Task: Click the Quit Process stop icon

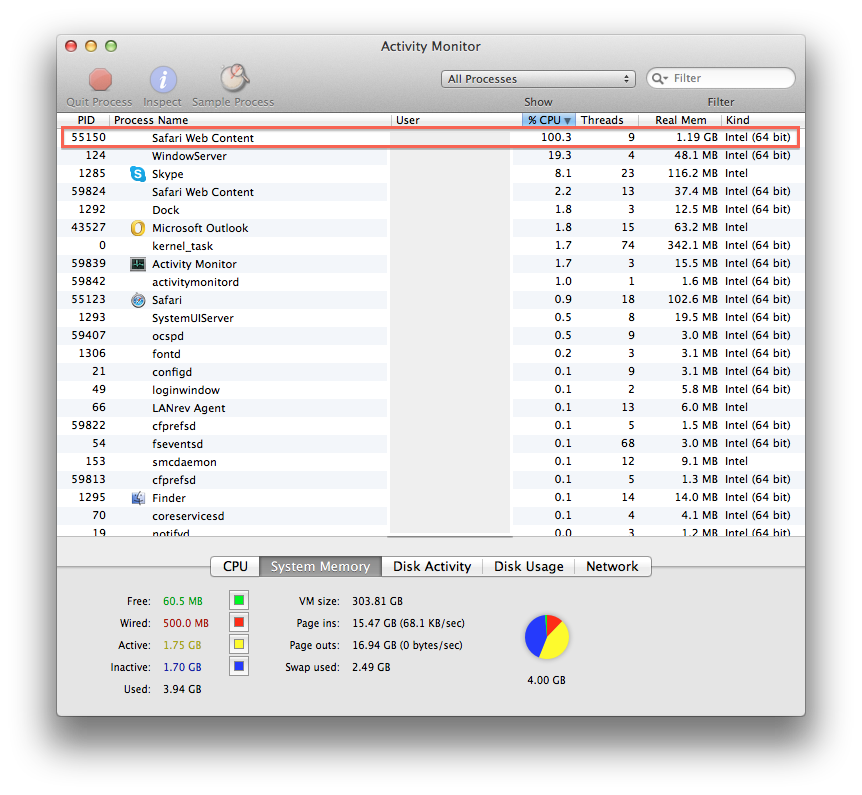Action: click(100, 80)
